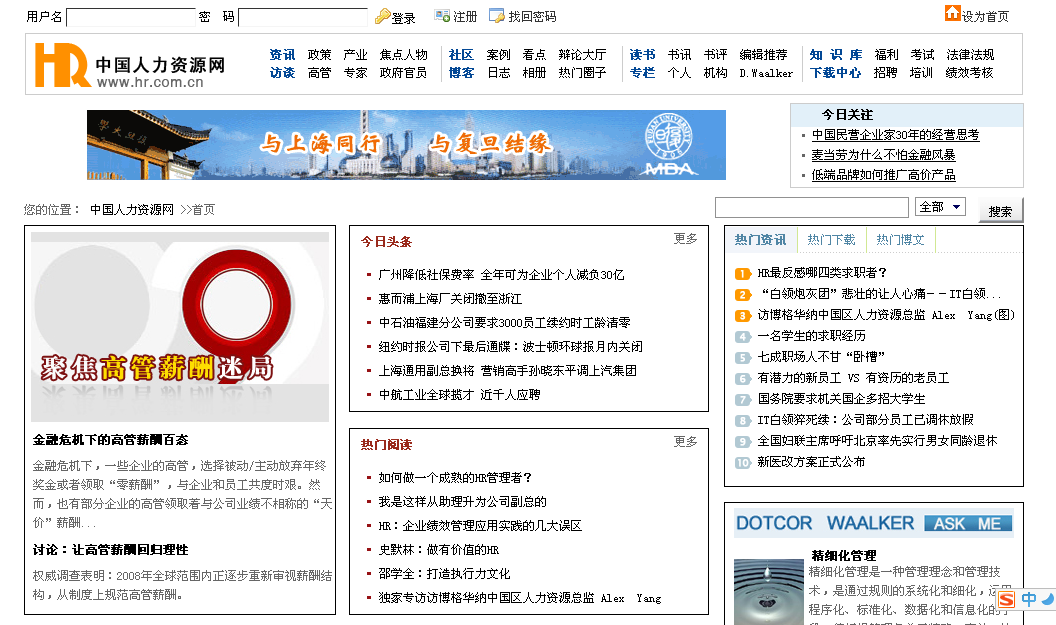Viewport: 1056px width, 625px height.
Task: Open hot news 一名学生的求职经历
Action: 812,335
